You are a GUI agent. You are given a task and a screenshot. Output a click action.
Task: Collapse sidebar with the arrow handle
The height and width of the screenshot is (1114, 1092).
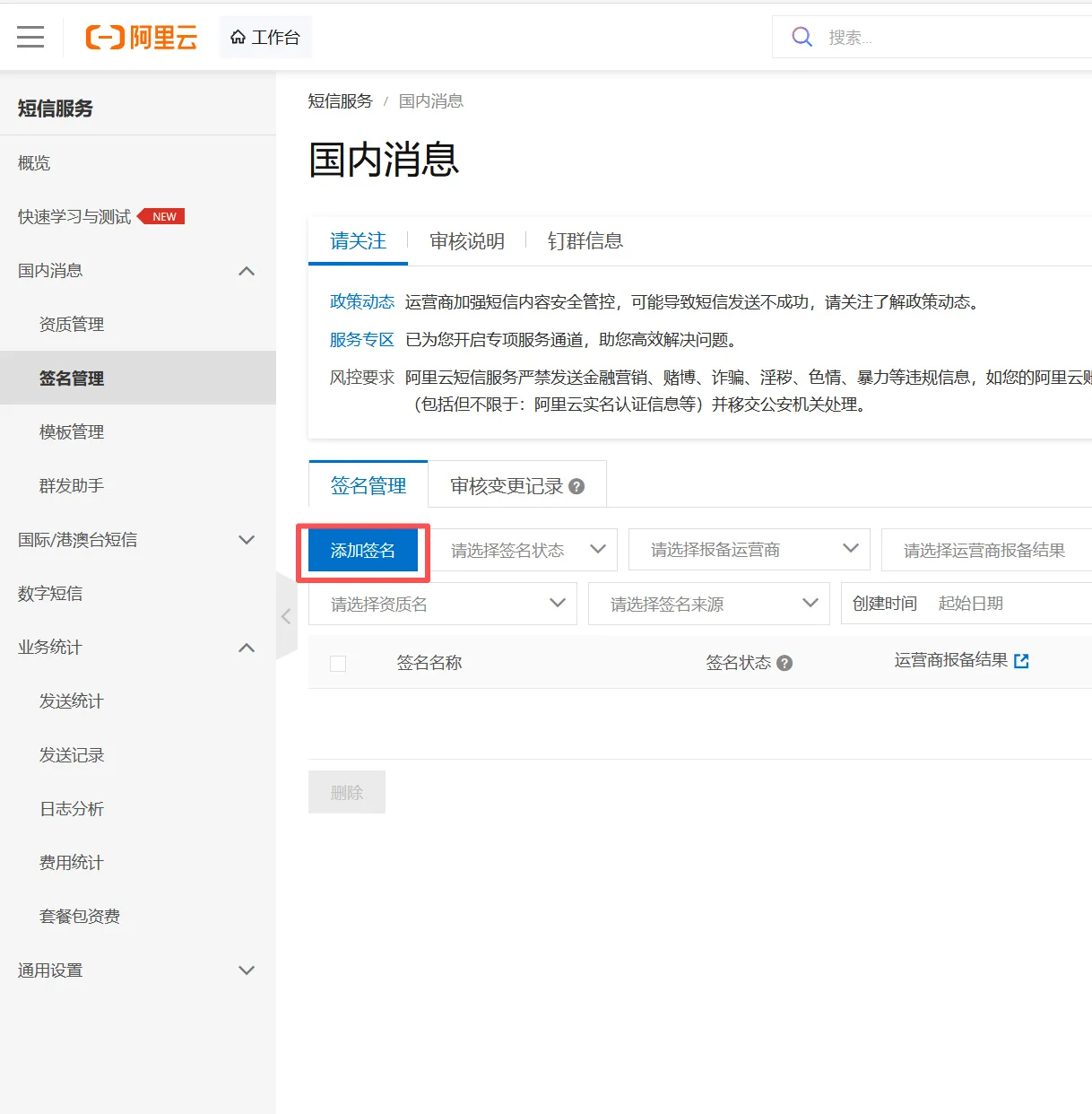point(286,616)
